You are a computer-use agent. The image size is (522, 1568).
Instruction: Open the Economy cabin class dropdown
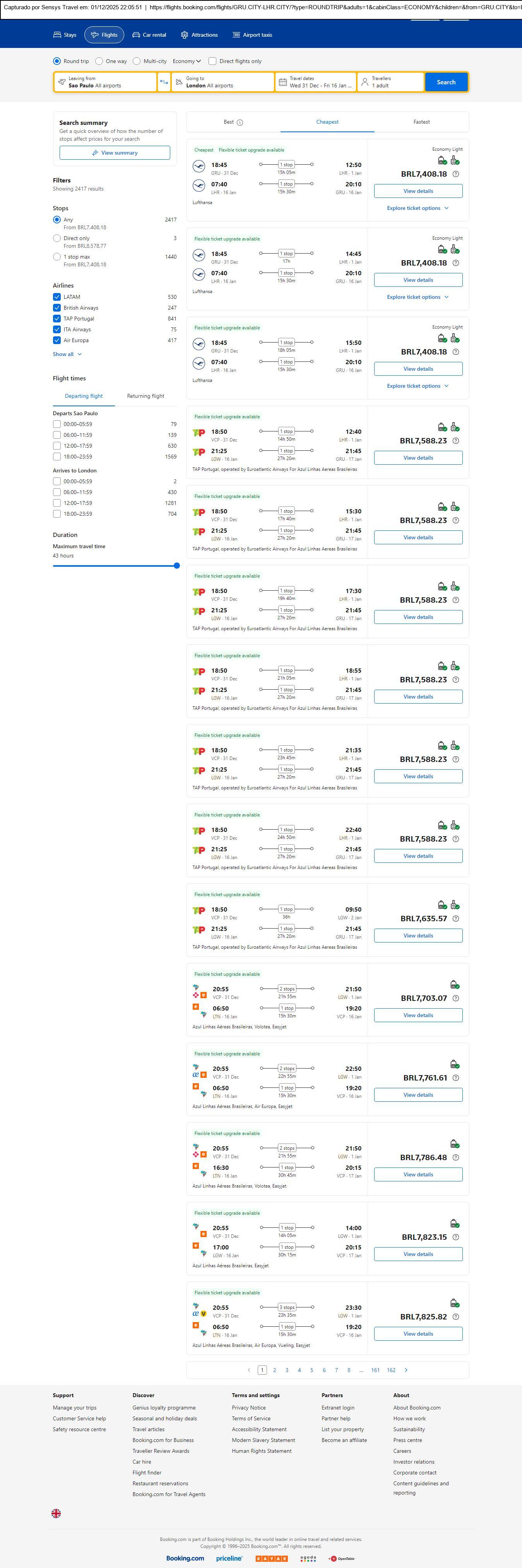[x=187, y=61]
